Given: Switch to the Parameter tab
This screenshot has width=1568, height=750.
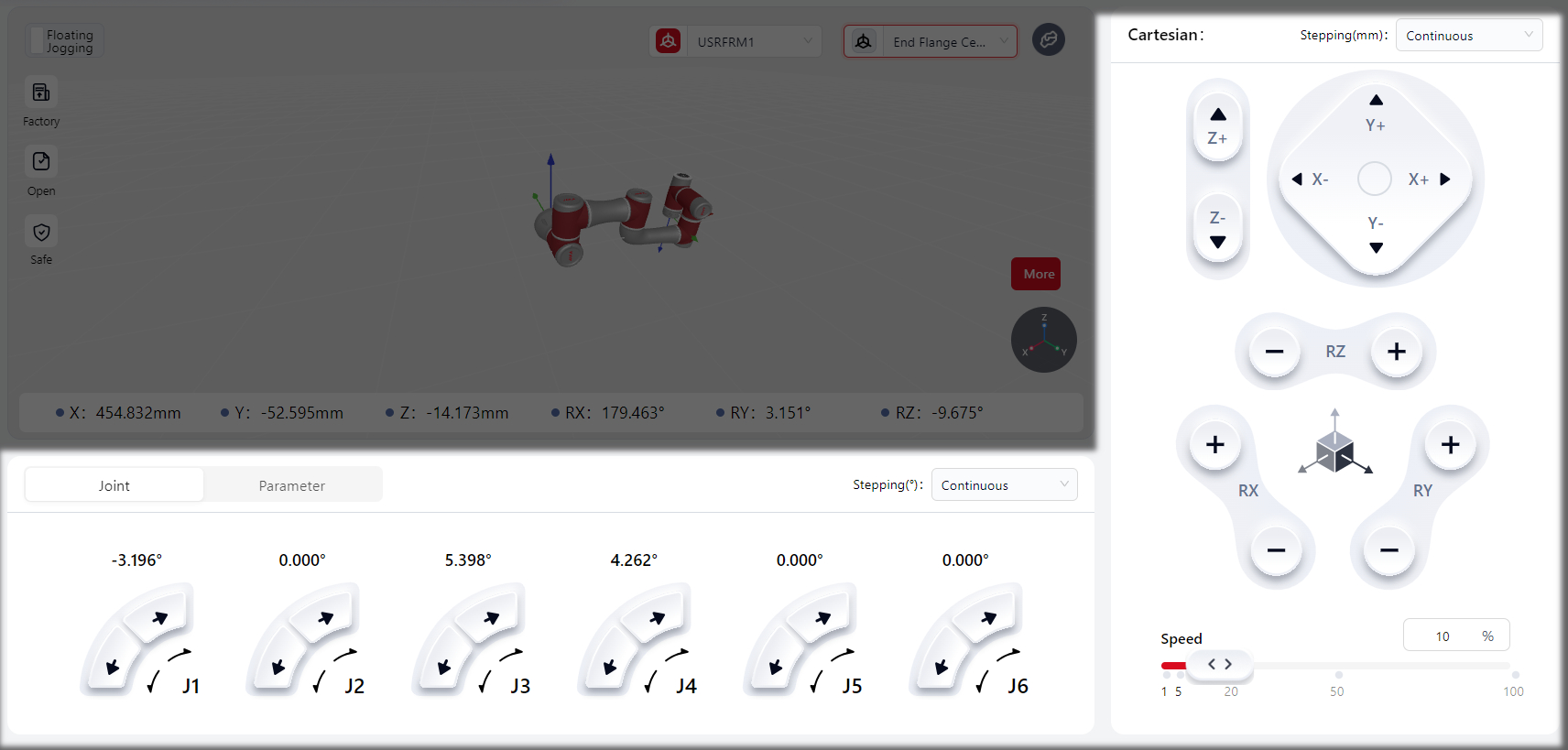Looking at the screenshot, I should (291, 485).
